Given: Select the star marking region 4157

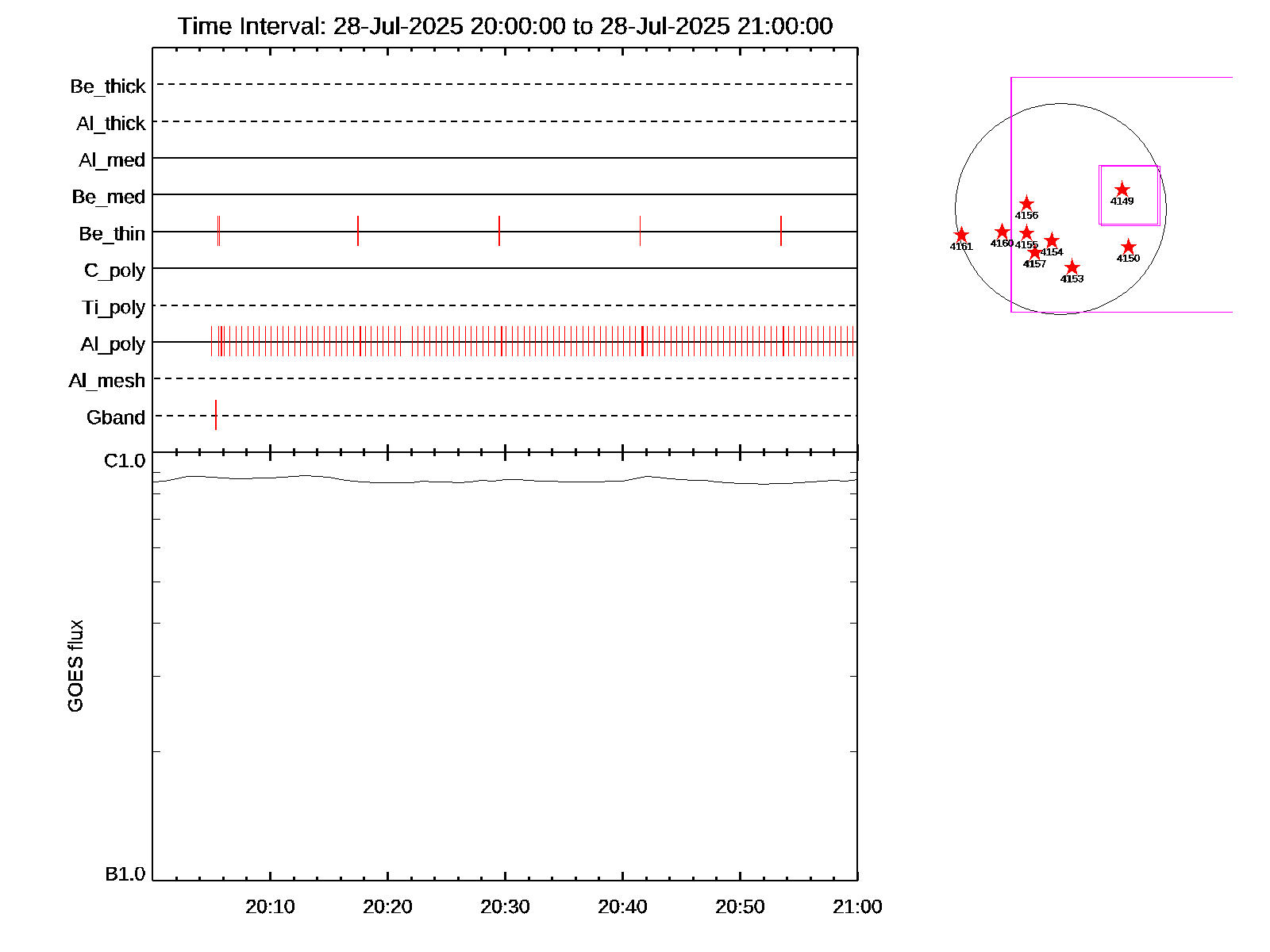Looking at the screenshot, I should pos(1034,252).
